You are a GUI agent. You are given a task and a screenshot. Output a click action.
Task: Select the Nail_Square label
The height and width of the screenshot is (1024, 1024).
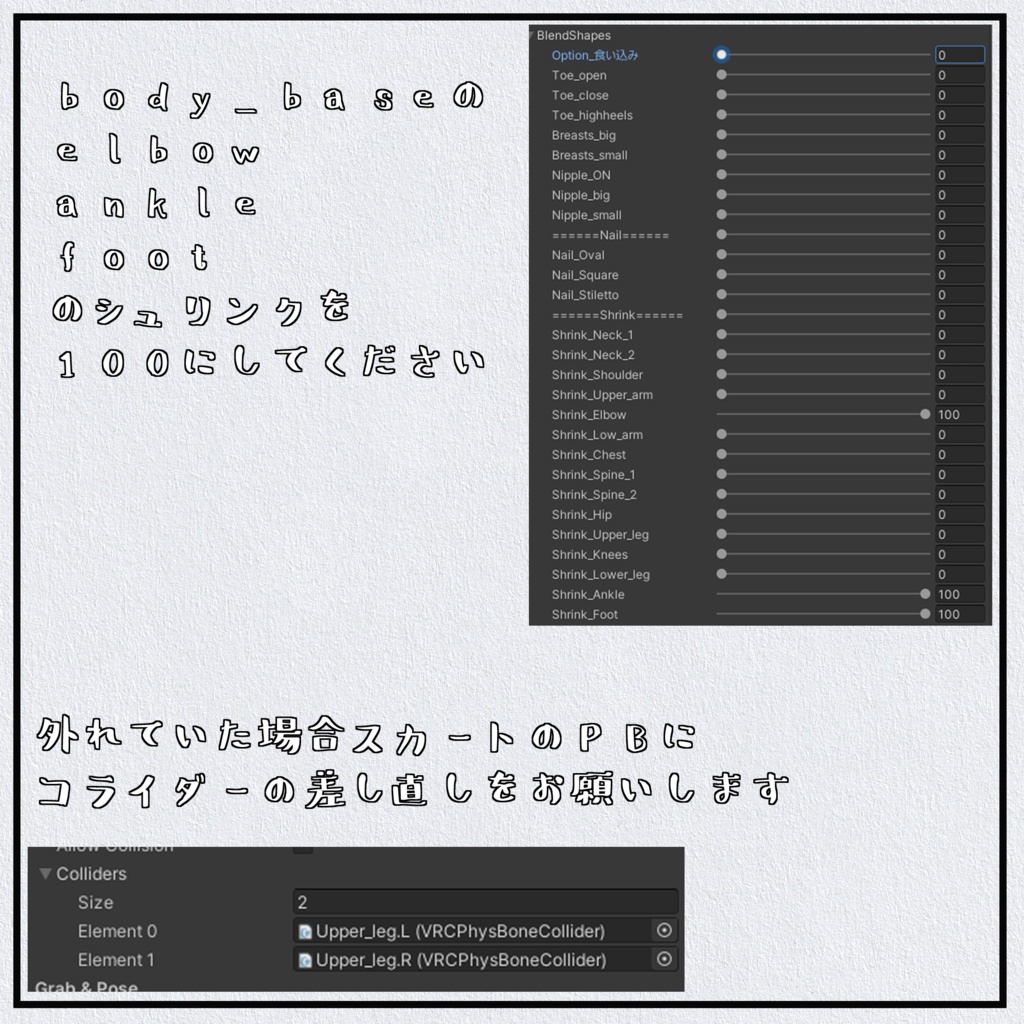(x=584, y=275)
